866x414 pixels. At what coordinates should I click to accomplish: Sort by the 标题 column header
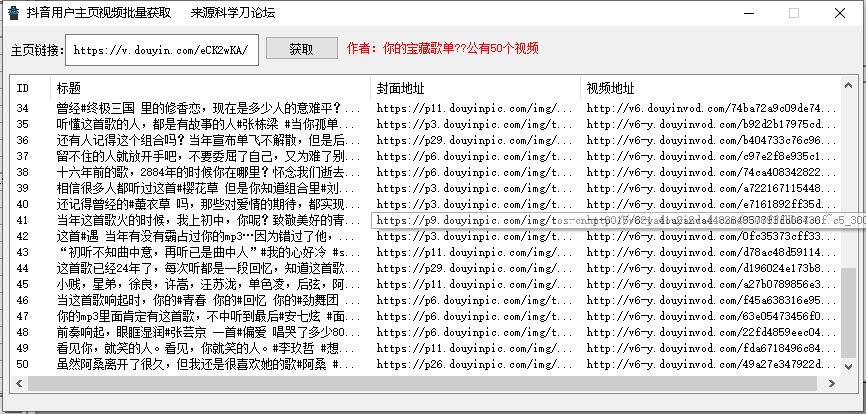tap(210, 88)
